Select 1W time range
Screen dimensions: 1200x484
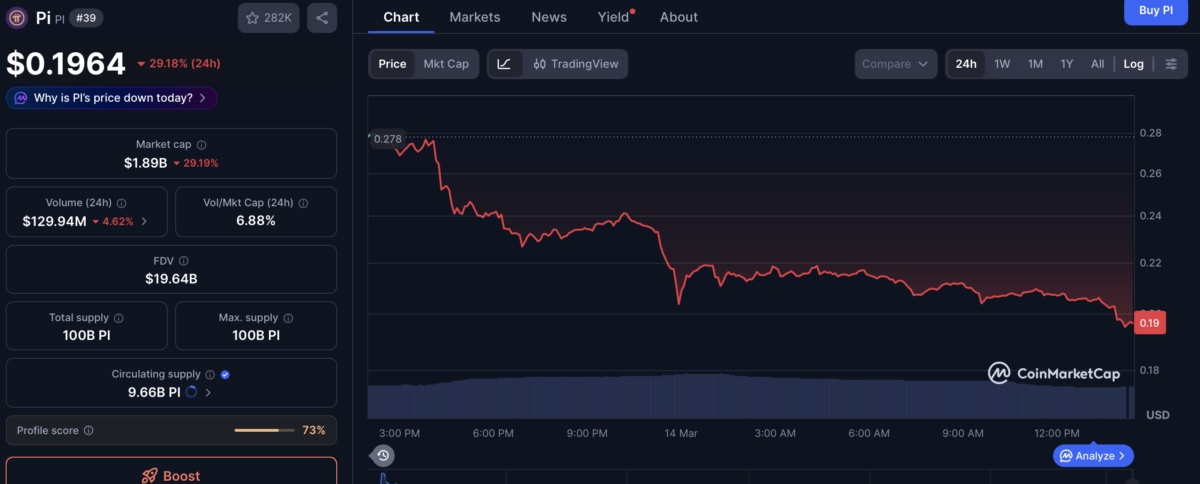pos(1002,64)
